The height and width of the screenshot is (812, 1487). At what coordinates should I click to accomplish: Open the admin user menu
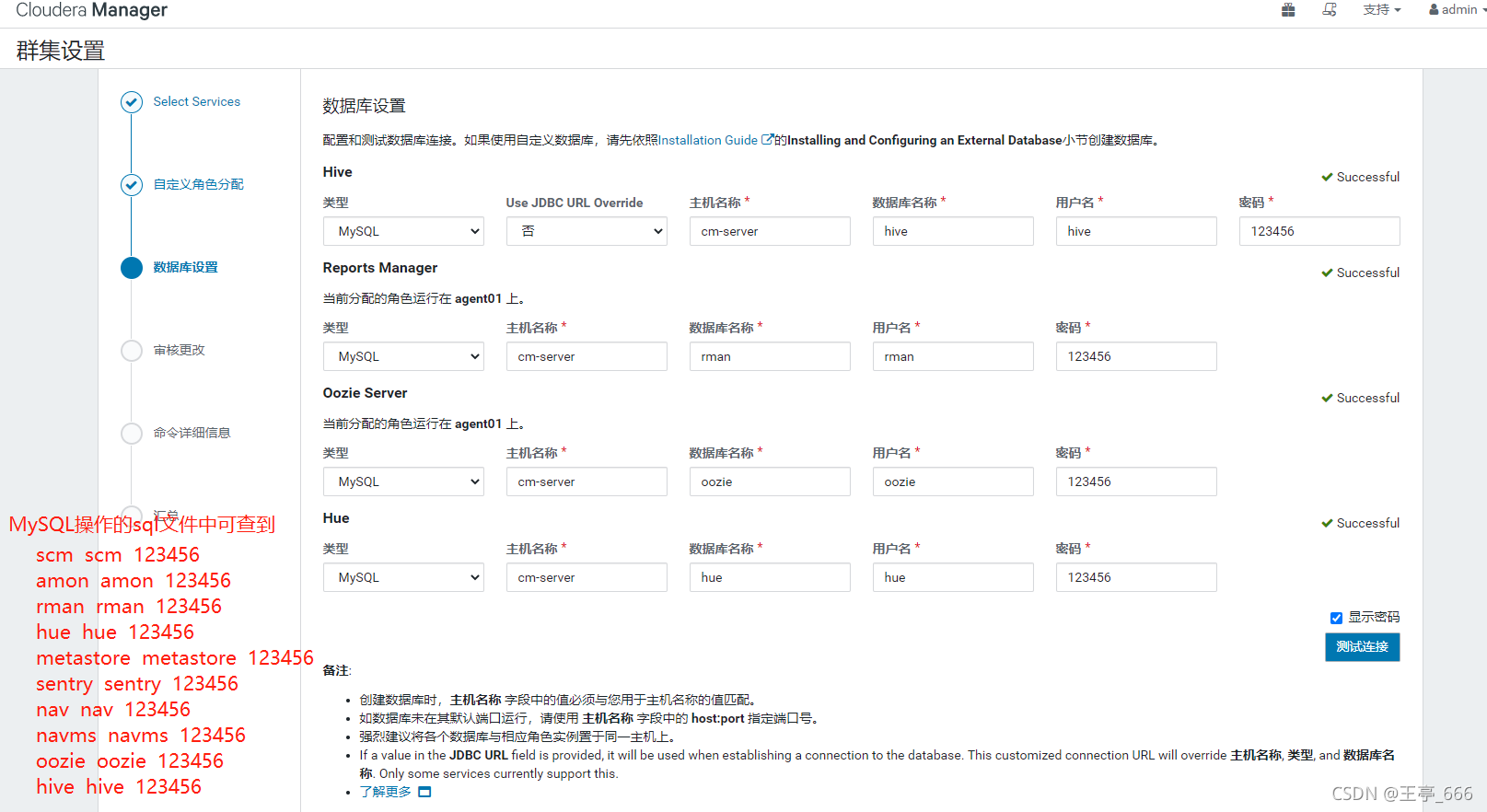click(1458, 9)
